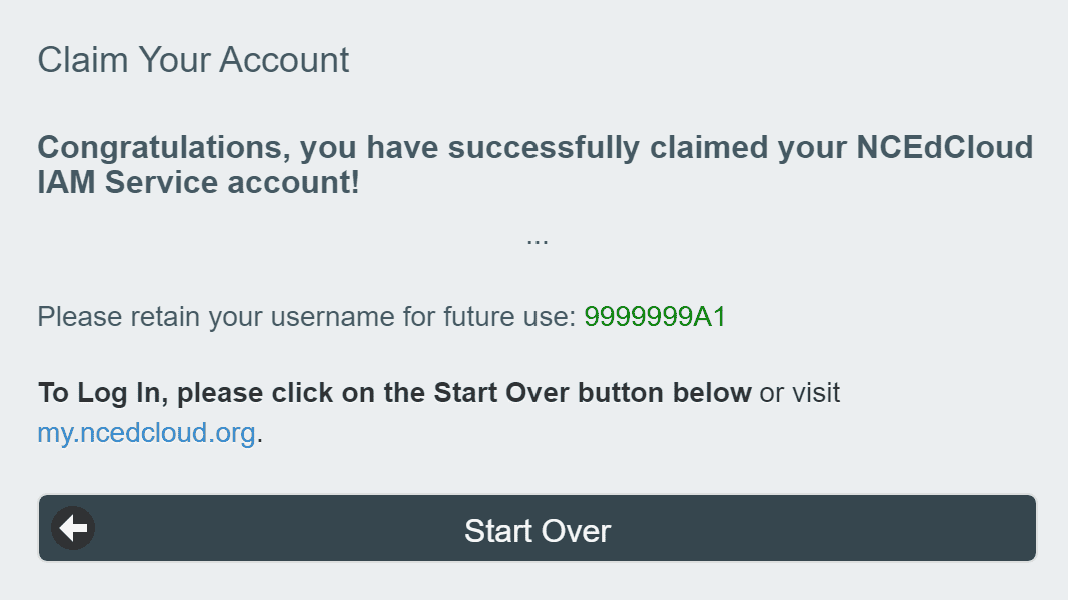Click the Claim Your Account heading
The image size is (1068, 600).
[193, 60]
